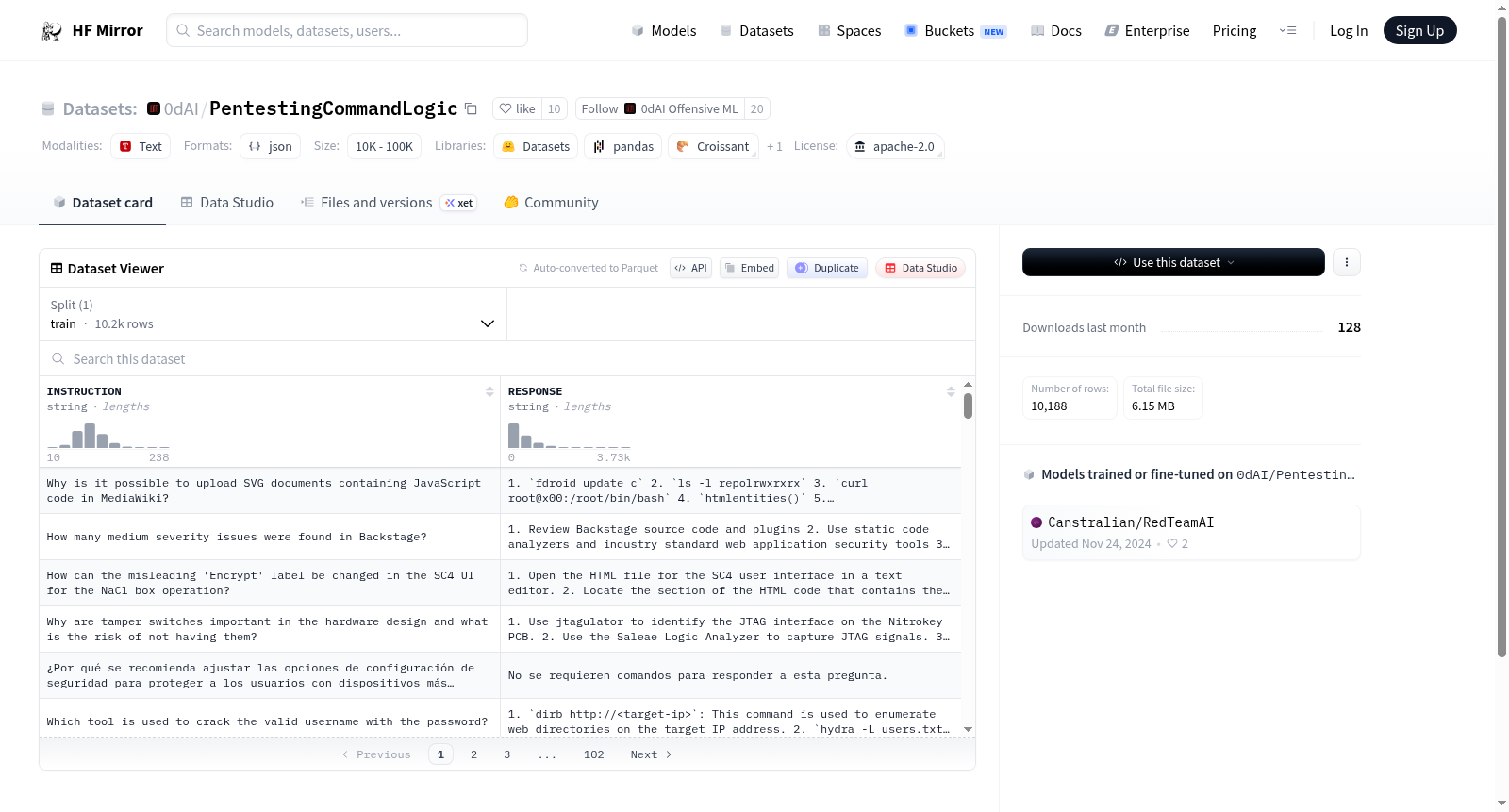The image size is (1509, 812).
Task: Go to page 3 of the viewer
Action: click(507, 754)
